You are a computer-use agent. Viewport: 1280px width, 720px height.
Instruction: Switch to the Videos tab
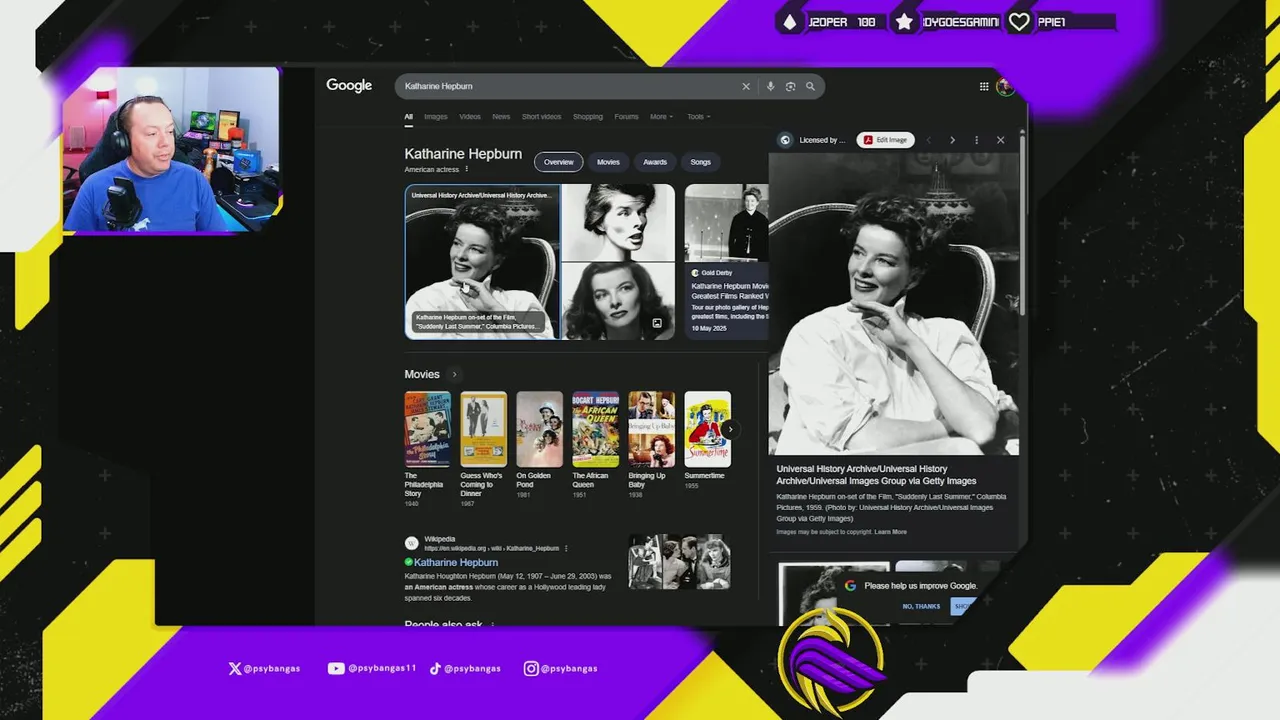click(470, 117)
